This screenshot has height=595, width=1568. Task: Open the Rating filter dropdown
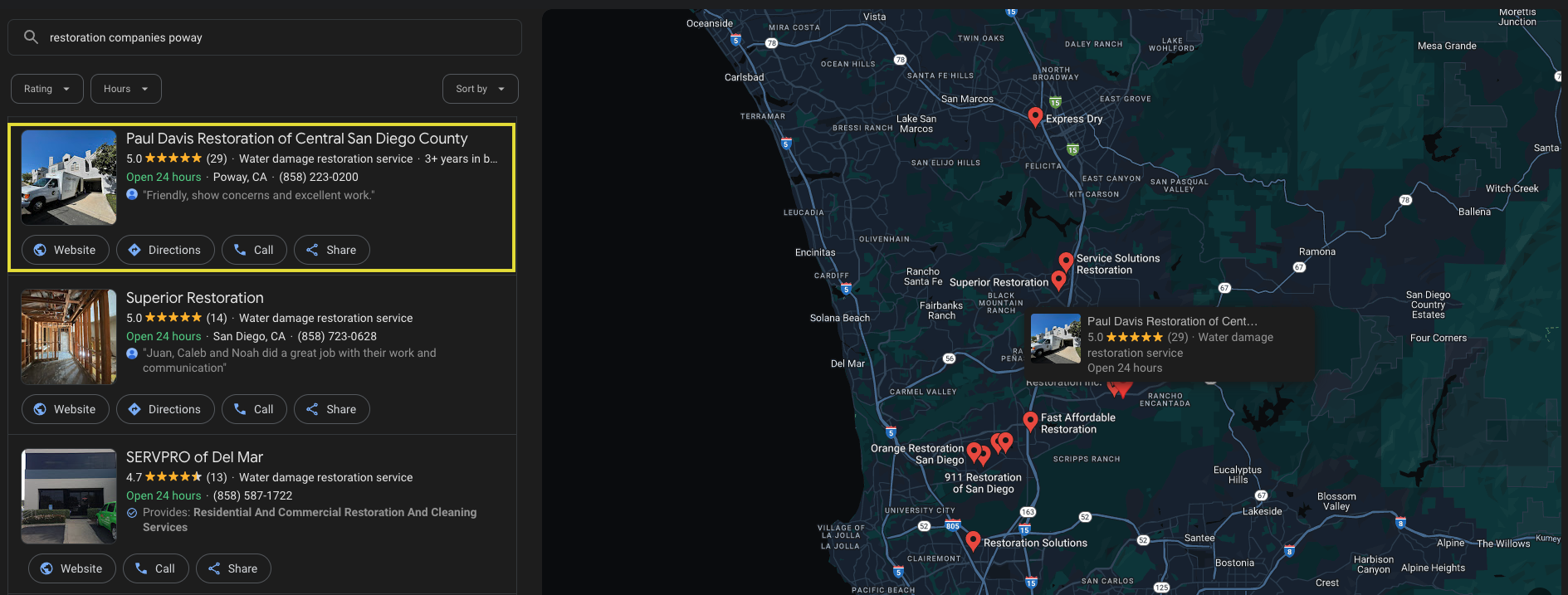(47, 89)
